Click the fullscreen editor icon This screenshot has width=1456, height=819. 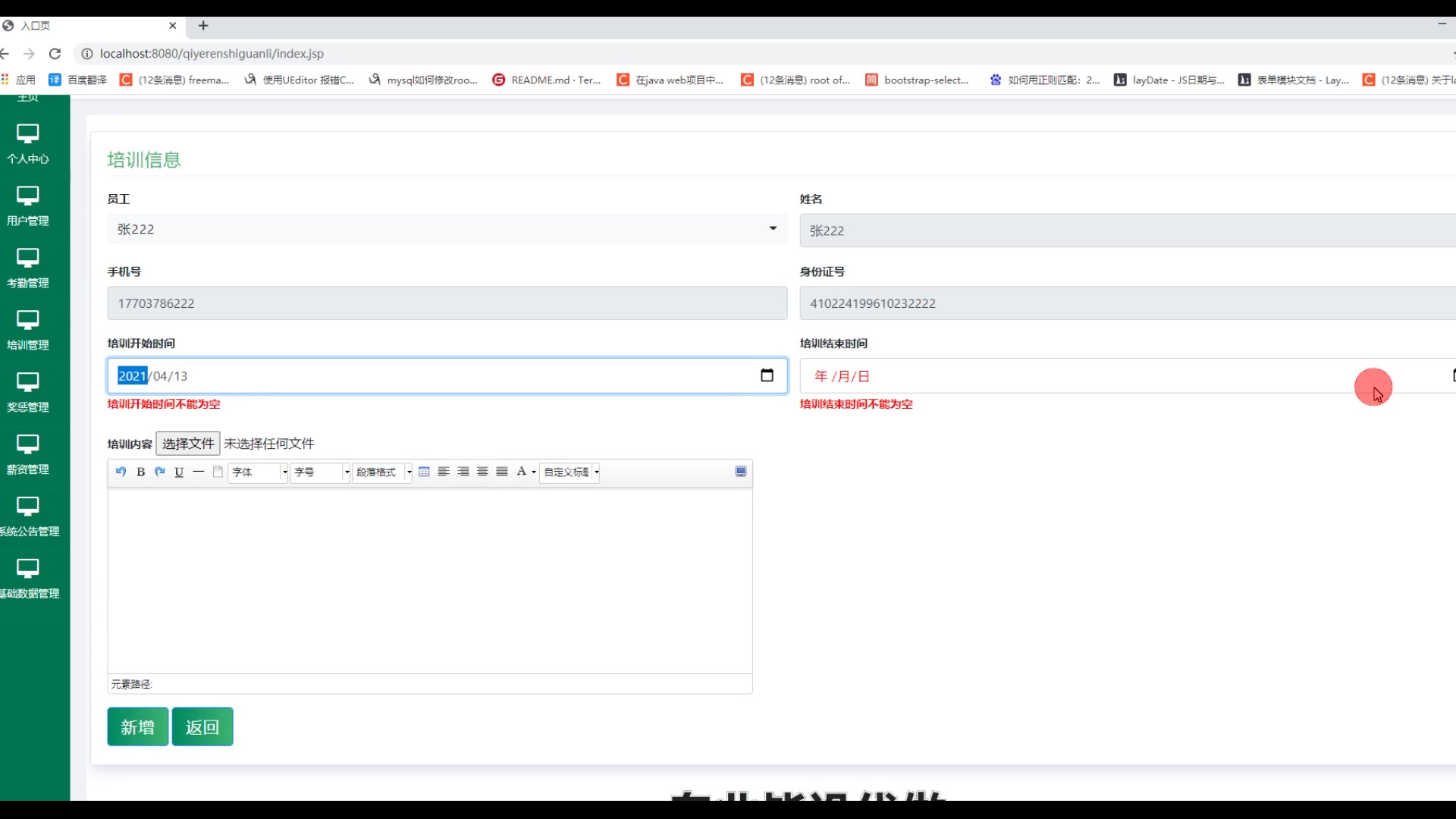(741, 472)
